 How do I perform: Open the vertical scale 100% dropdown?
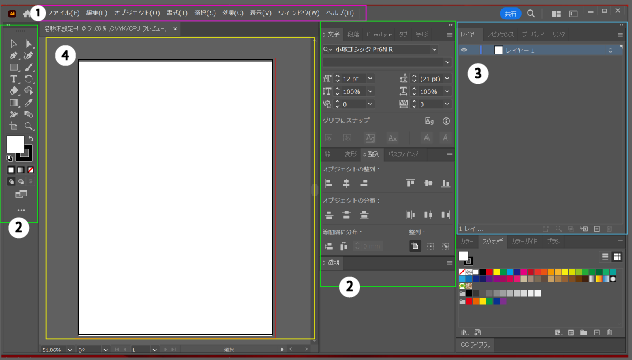[x=370, y=91]
